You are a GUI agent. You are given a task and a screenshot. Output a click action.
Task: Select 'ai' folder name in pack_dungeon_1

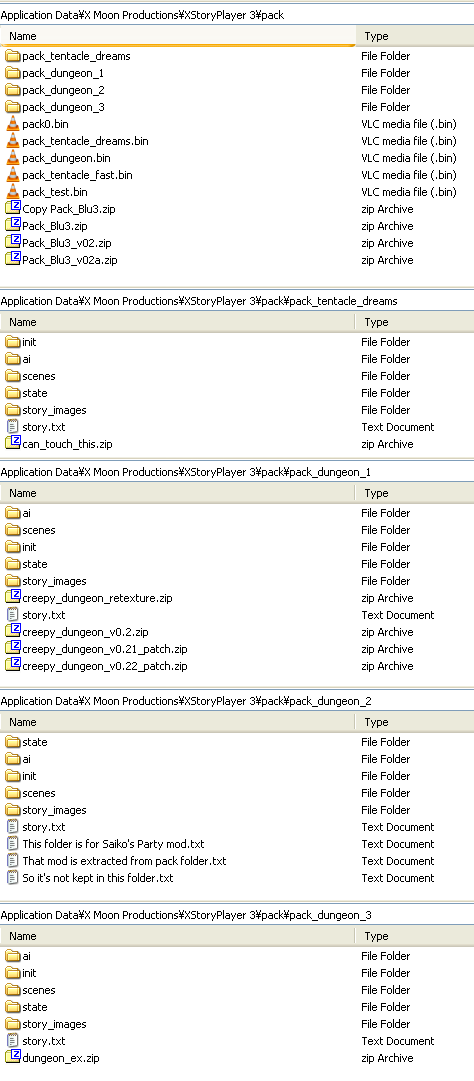(x=27, y=513)
